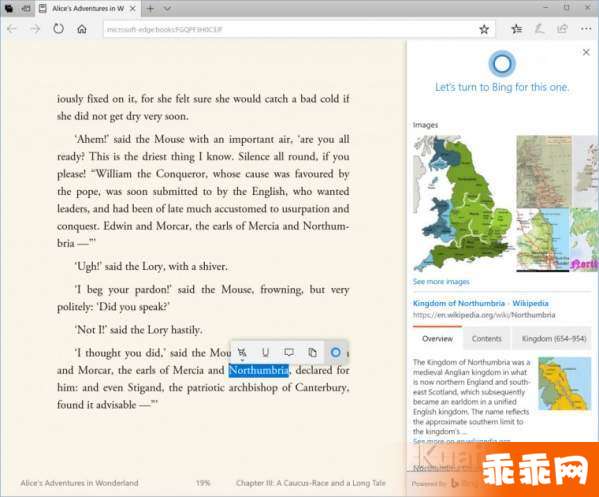
Task: Show set-aside tabs icon
Action: 10,8
